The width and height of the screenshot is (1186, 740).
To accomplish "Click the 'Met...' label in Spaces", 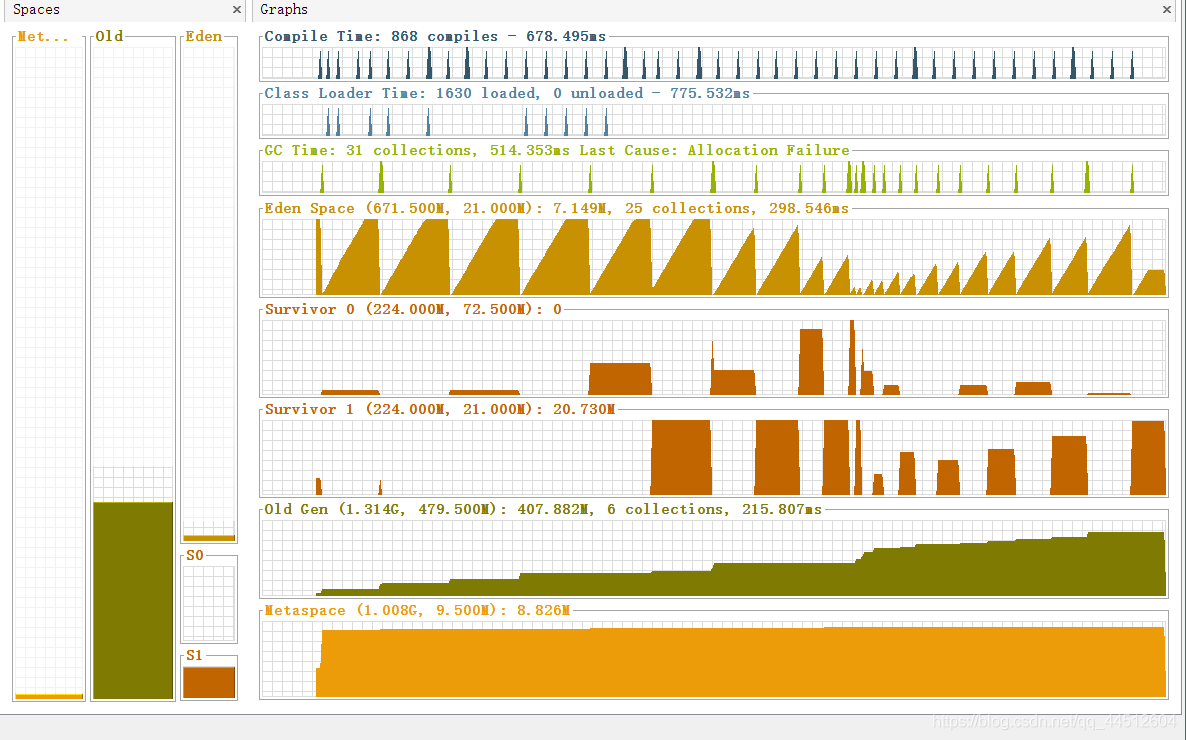I will point(42,36).
